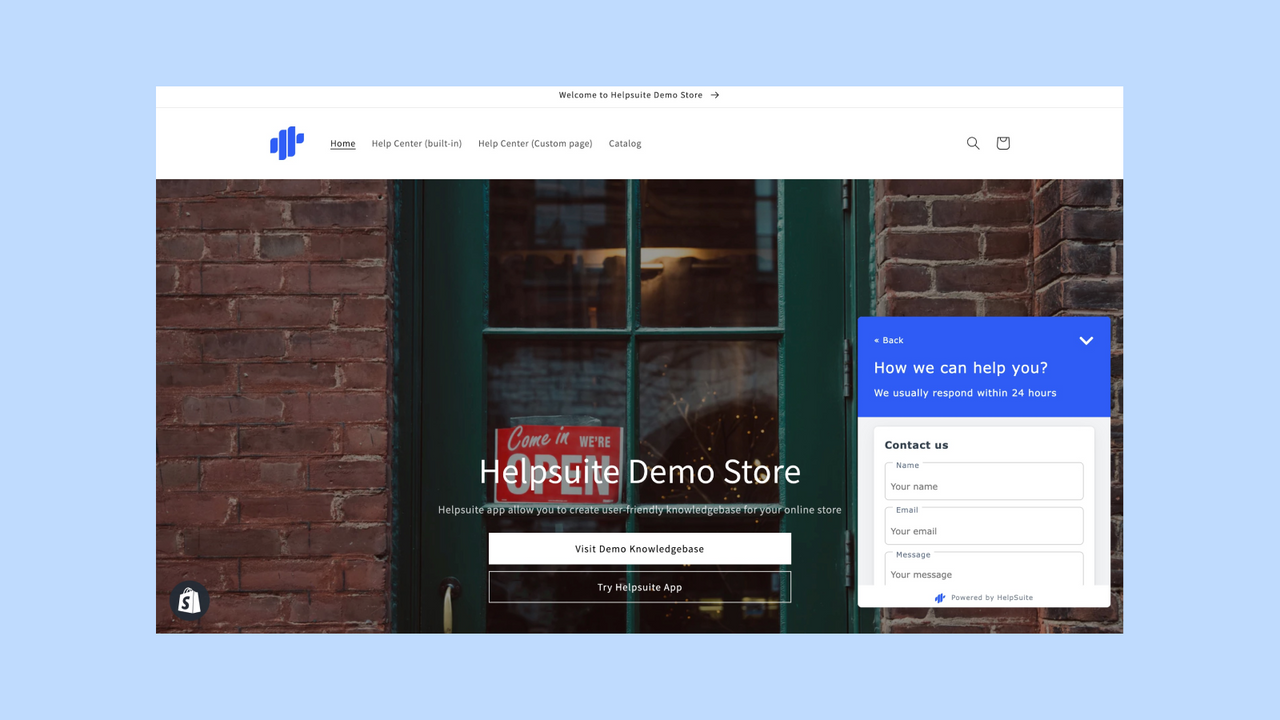Image resolution: width=1280 pixels, height=720 pixels.
Task: Focus the Your name input field
Action: tap(984, 481)
